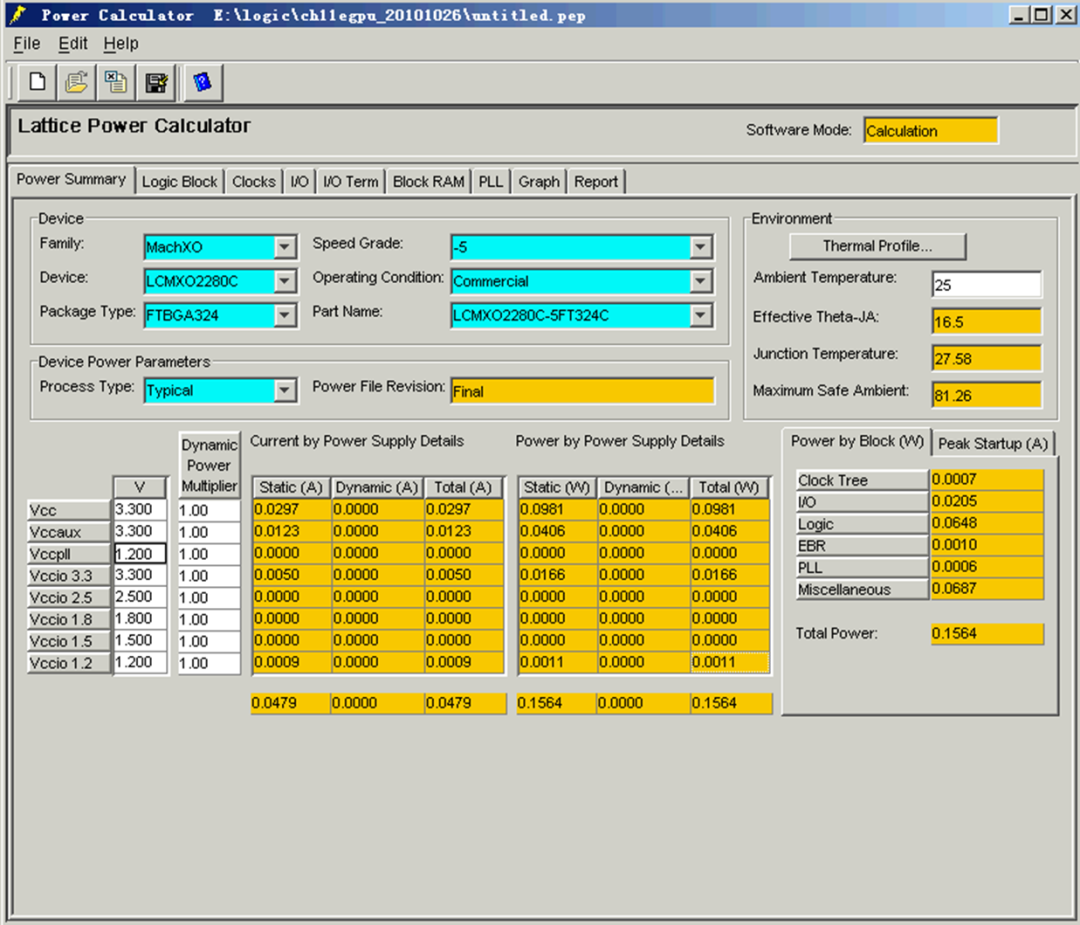Click the Save floppy disk icon
The width and height of the screenshot is (1080, 925).
[156, 83]
